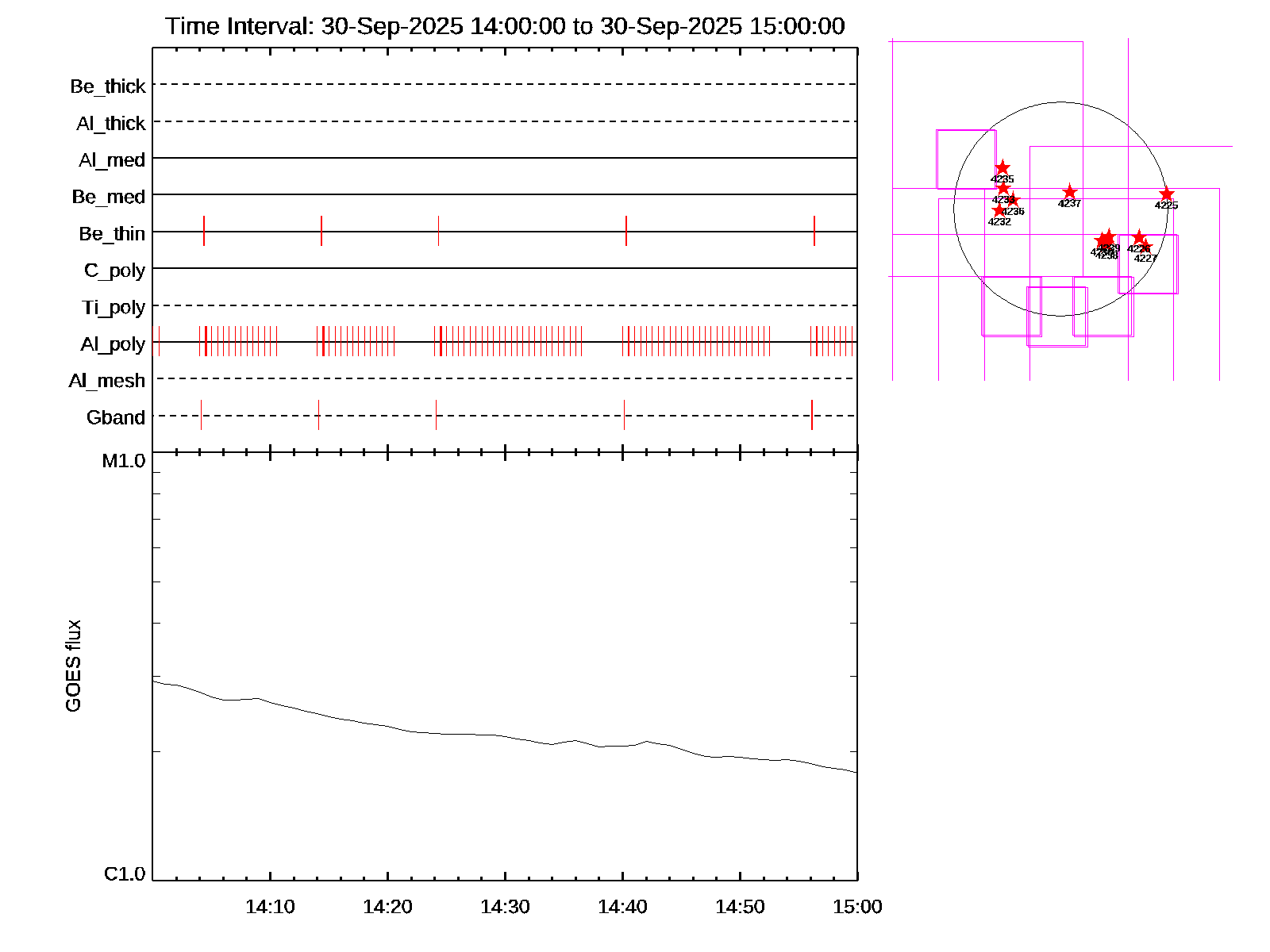This screenshot has height=952, width=1270.
Task: Click the C1.0 flux level label
Action: point(125,874)
